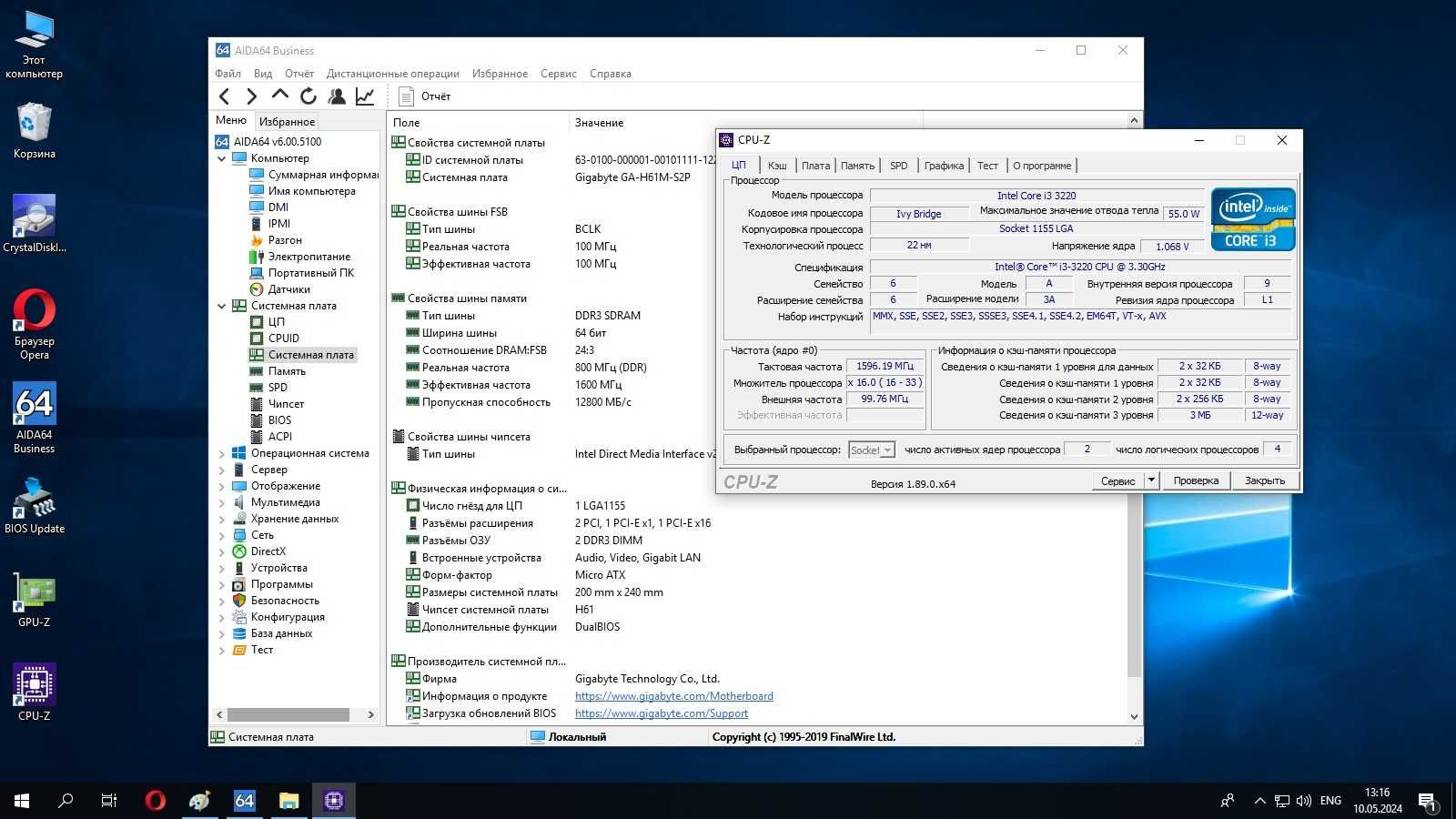Select Чипсет item in the AIDA64 tree
Image resolution: width=1456 pixels, height=819 pixels.
point(286,404)
